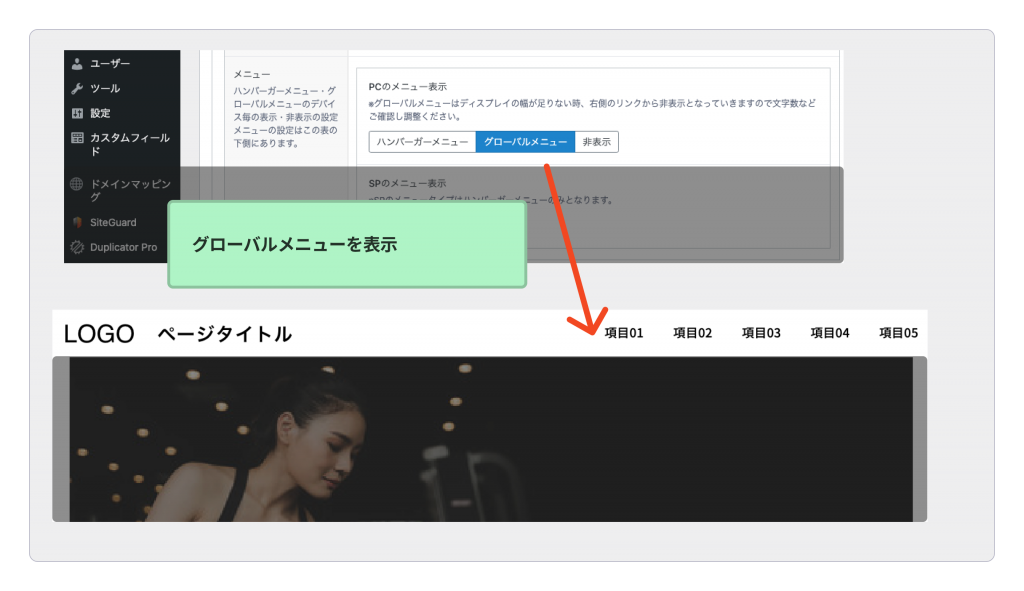Click the LOGO in the site header
Screen dimensions: 1024x591
[99, 334]
